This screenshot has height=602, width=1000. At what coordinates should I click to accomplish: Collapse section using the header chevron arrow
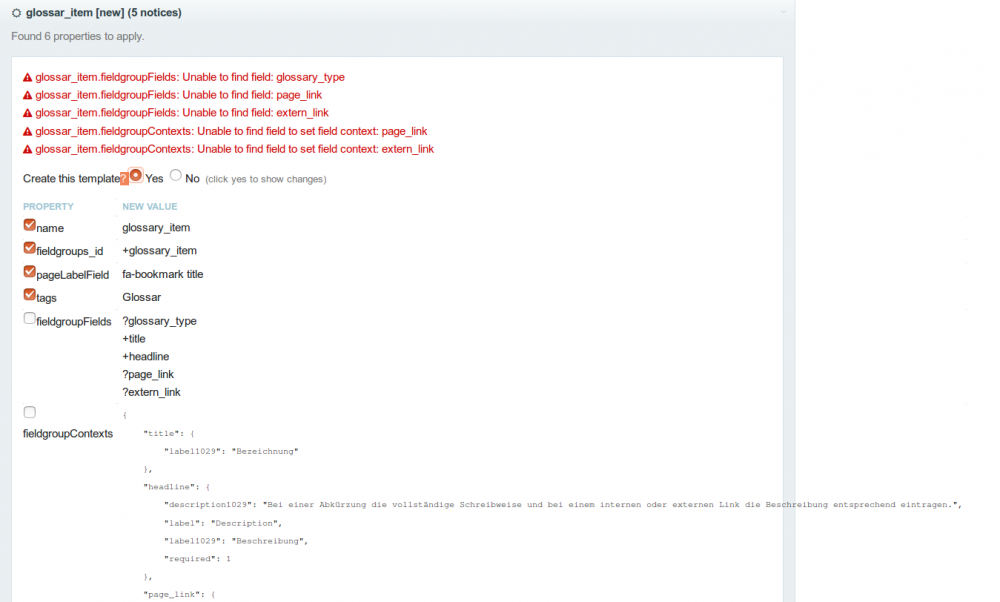pyautogui.click(x=783, y=13)
